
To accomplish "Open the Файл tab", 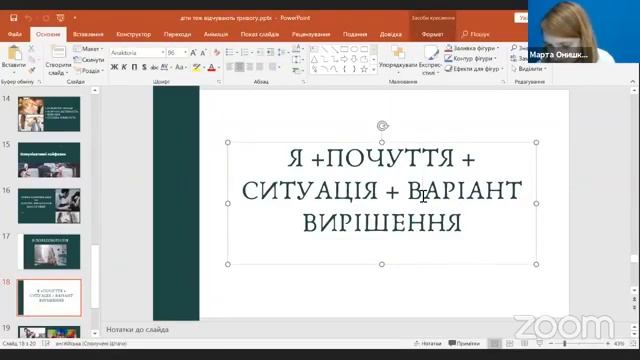I will pos(15,34).
